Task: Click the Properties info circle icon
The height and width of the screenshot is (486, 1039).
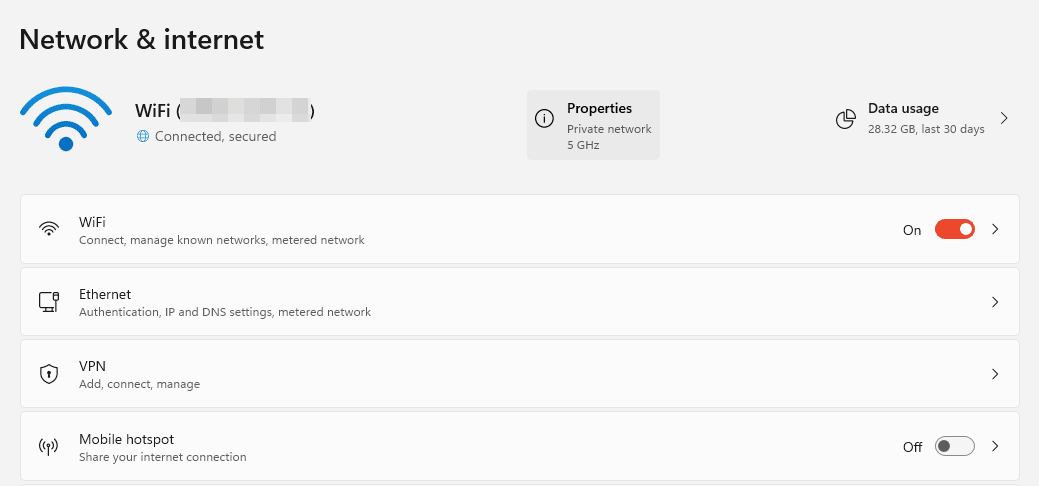Action: point(544,119)
